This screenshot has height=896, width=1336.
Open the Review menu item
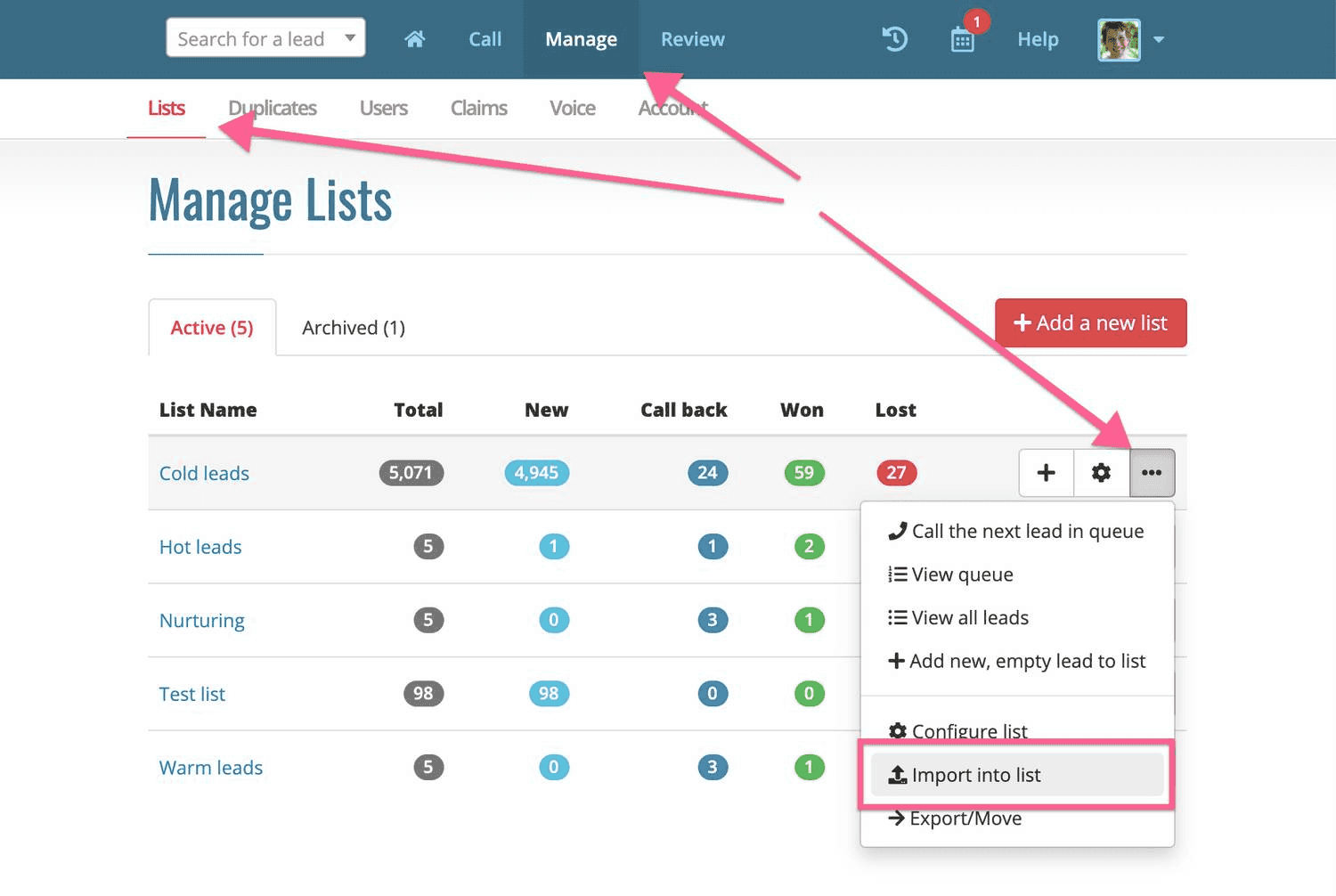click(693, 39)
